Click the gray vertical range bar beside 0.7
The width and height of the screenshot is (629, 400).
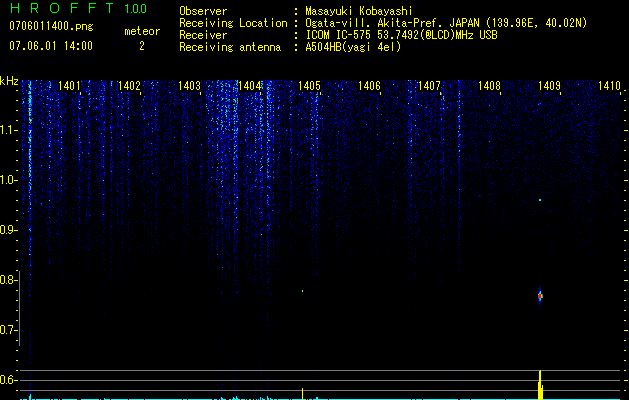pos(19,308)
